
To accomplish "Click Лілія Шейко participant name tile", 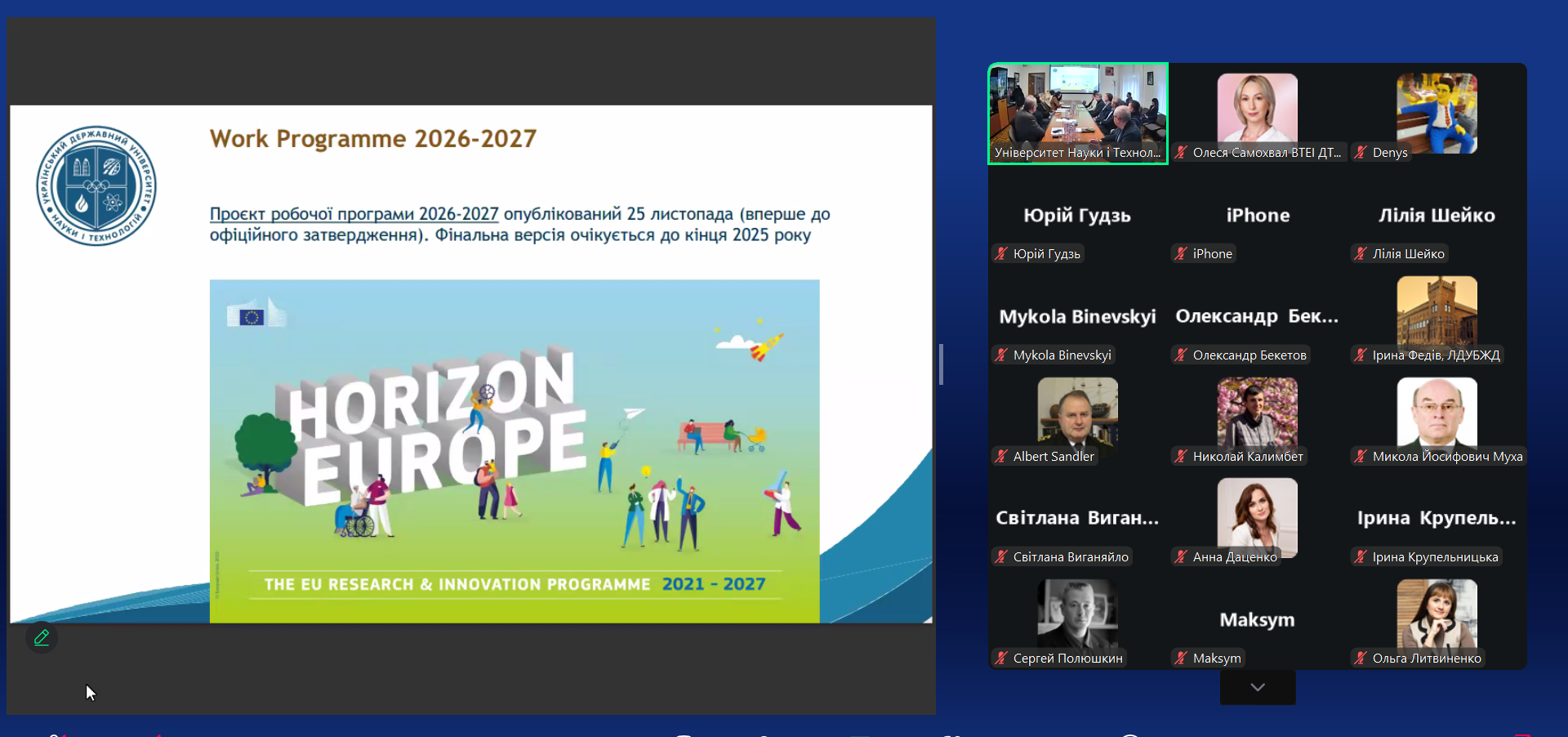I will (x=1437, y=216).
